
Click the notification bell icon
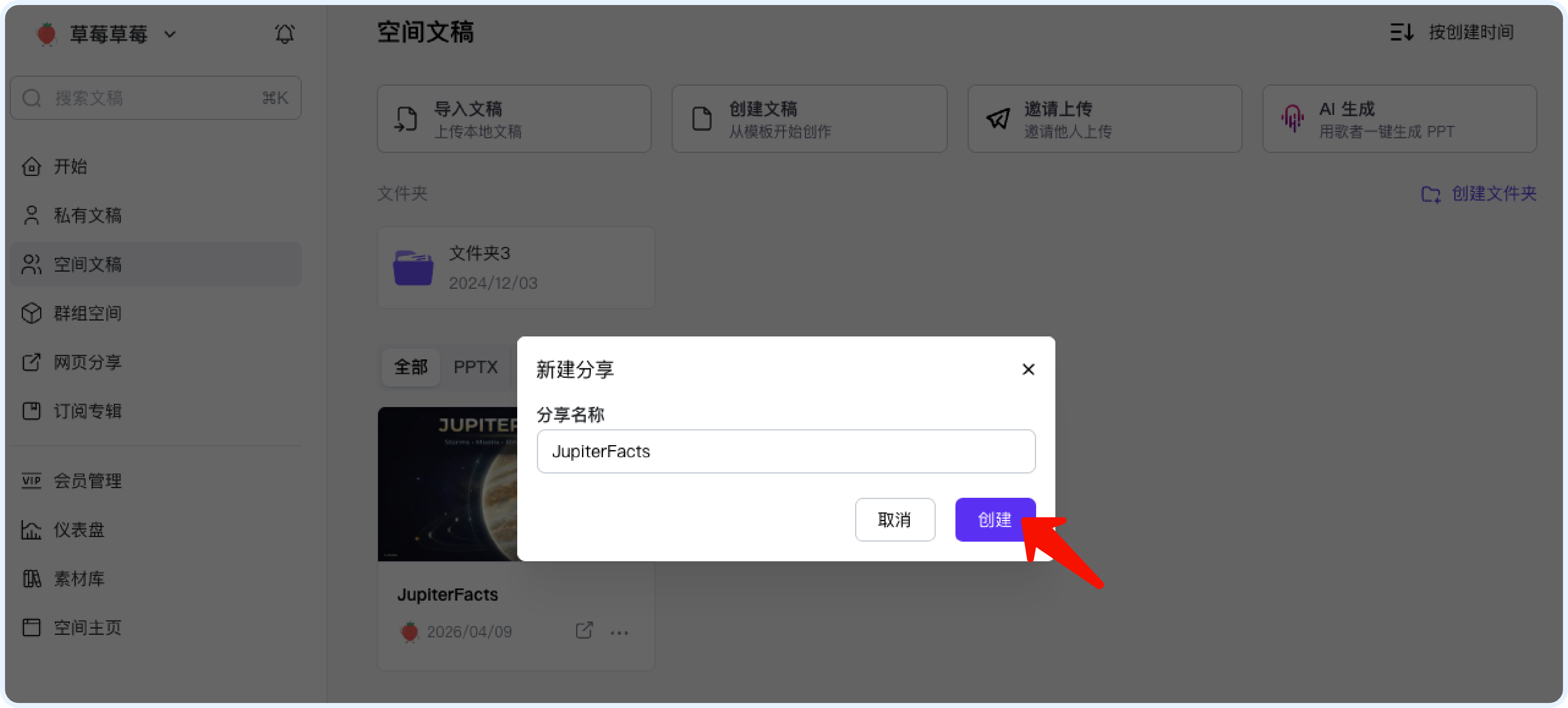tap(284, 34)
